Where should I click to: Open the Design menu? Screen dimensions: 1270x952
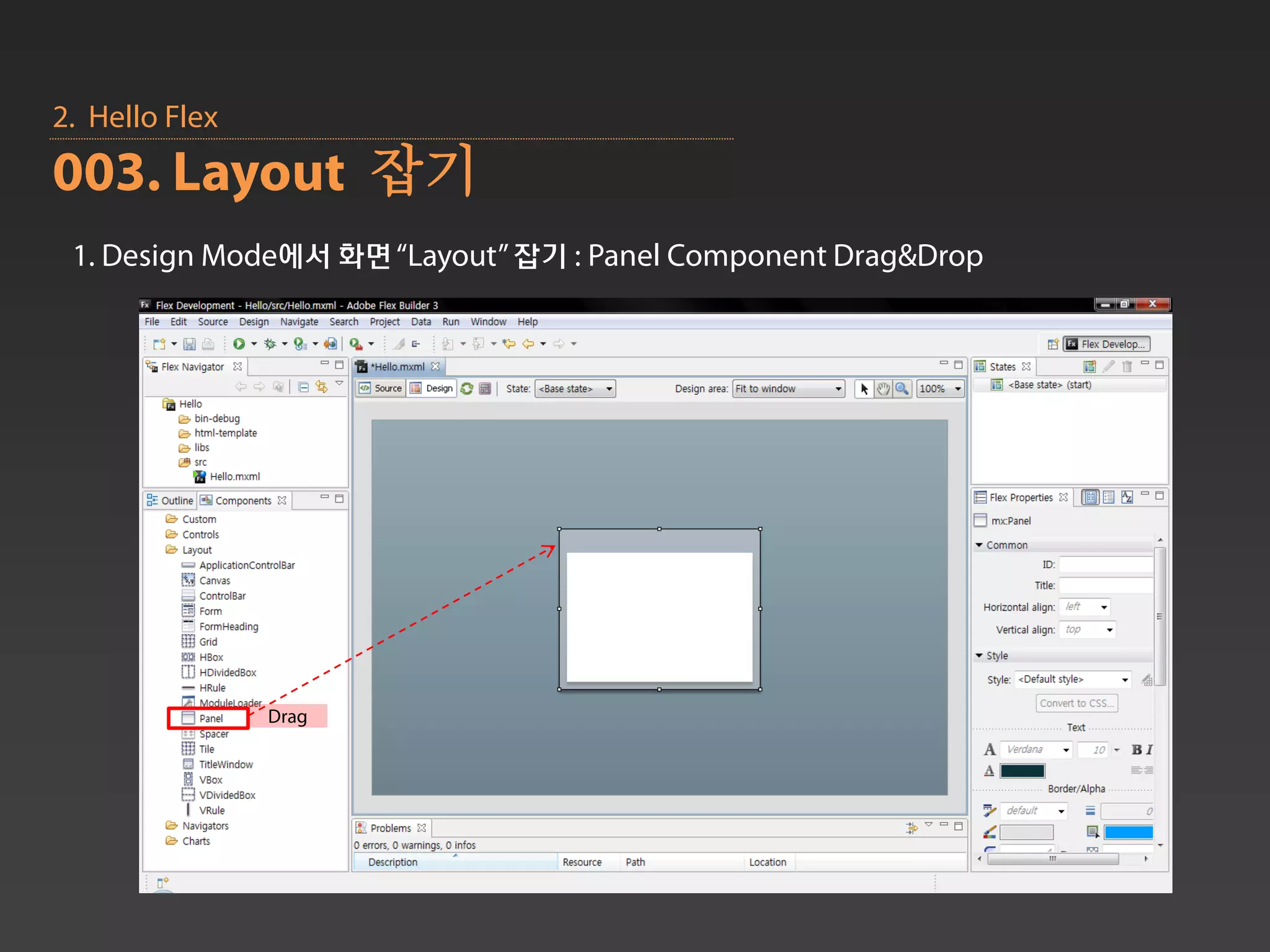coord(254,322)
